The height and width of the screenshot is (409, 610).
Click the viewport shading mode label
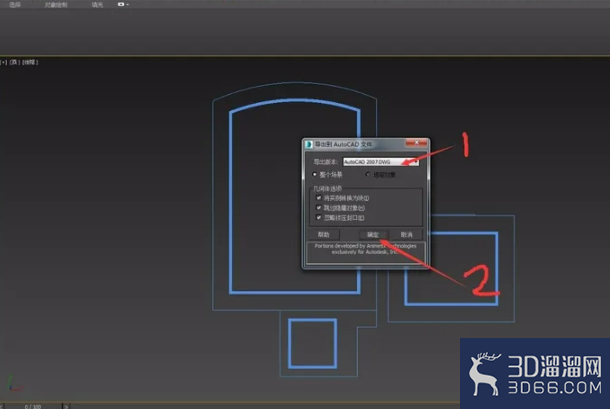(x=30, y=62)
